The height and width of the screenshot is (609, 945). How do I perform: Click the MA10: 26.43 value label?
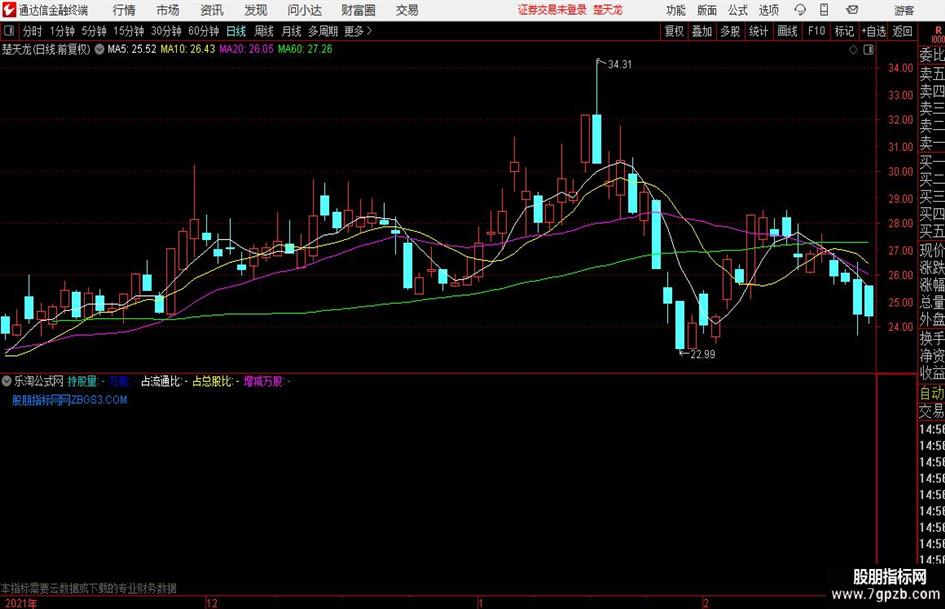point(187,49)
